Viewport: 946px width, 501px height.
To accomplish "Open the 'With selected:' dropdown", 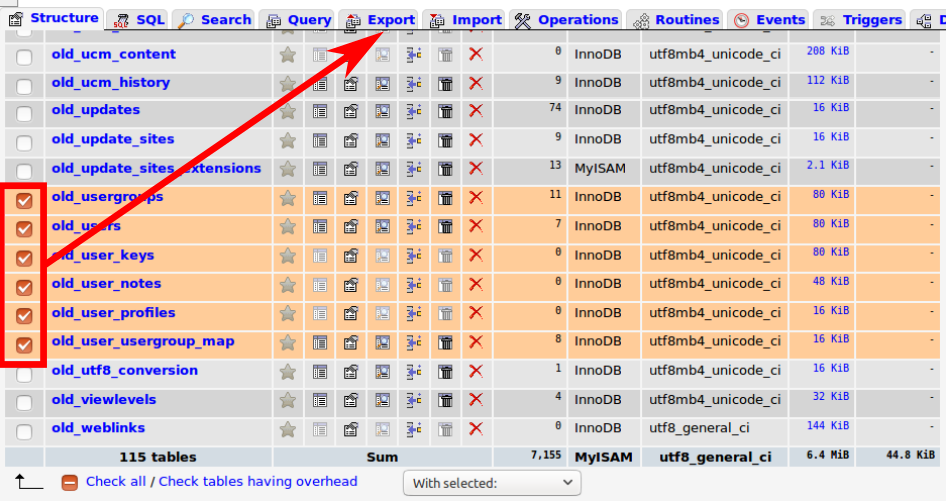I will click(492, 483).
